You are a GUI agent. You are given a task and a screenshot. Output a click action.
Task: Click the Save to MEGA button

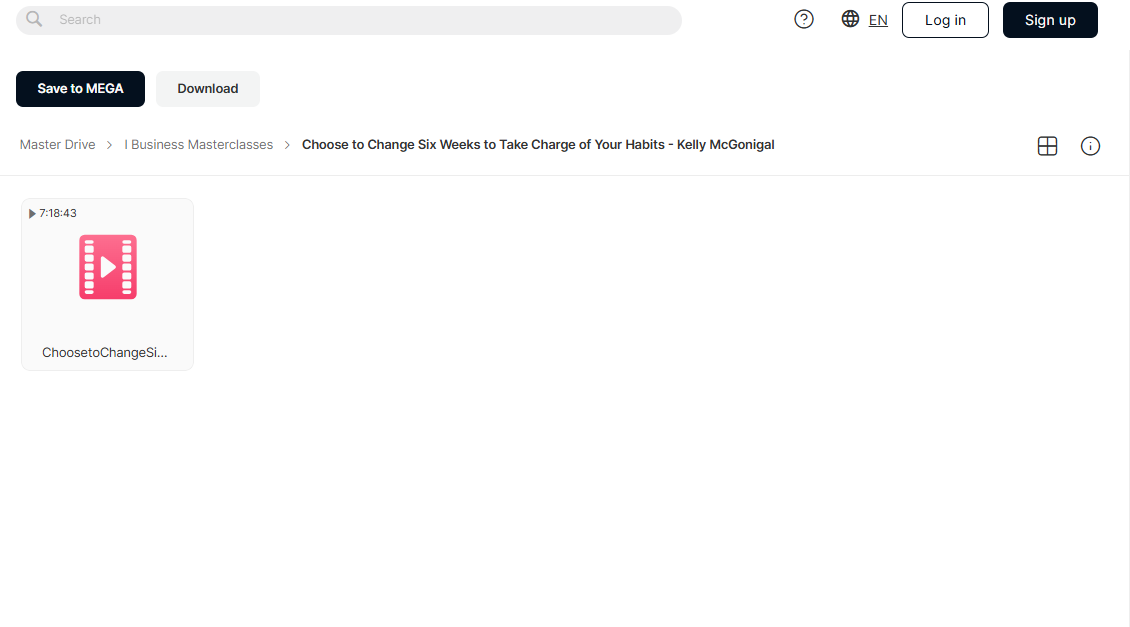(80, 89)
